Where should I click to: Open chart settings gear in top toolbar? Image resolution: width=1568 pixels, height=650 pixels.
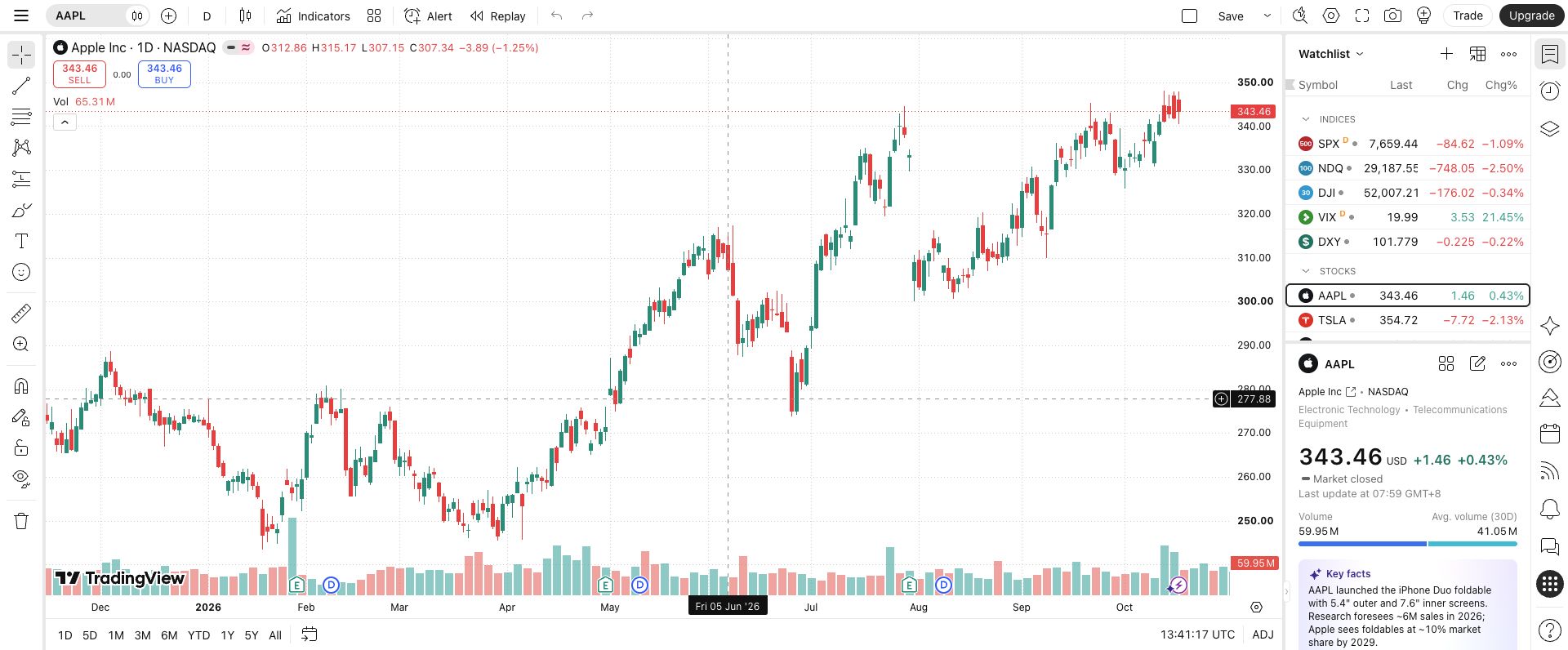tap(1331, 16)
